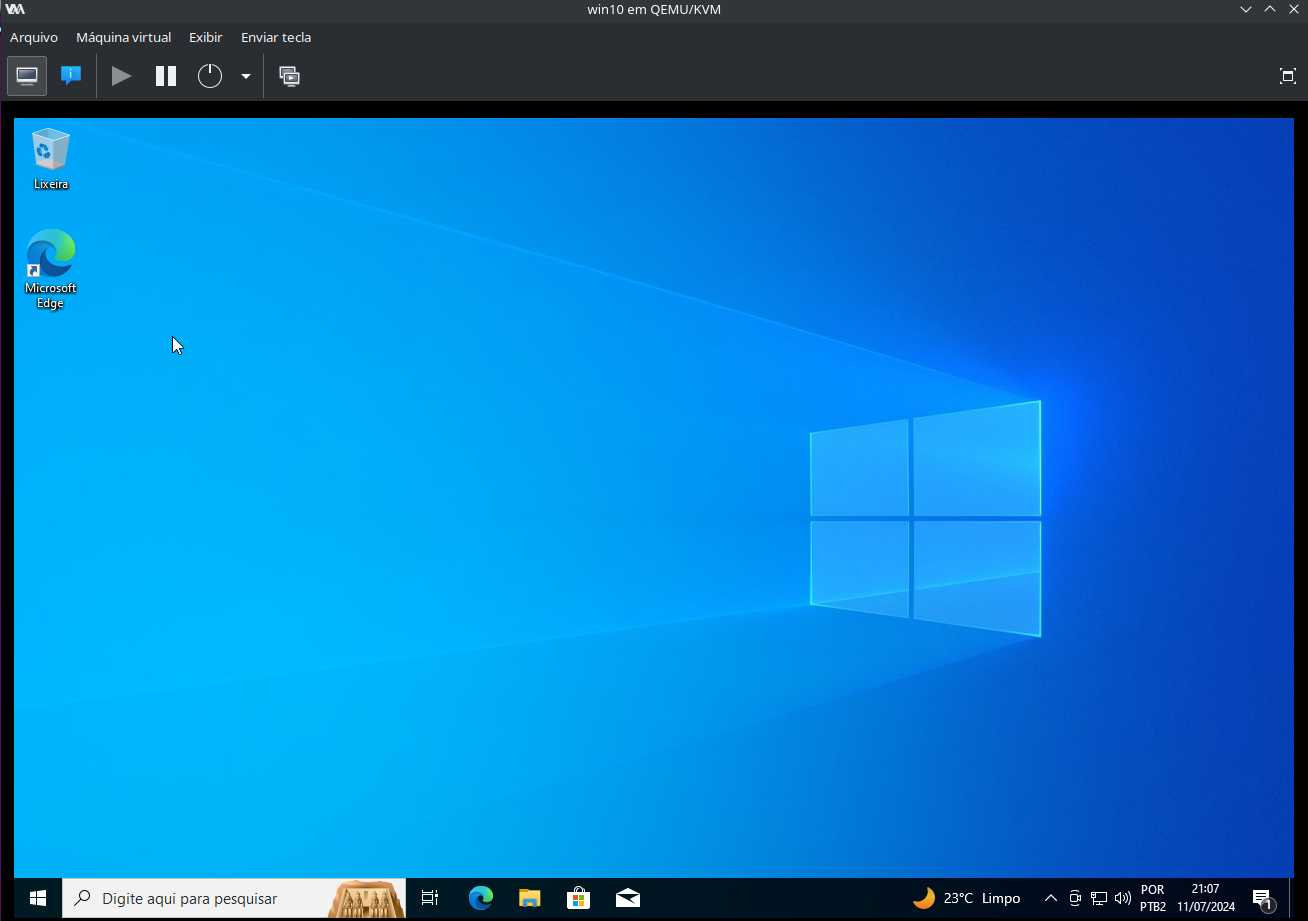Launch File Explorer from the taskbar
The image size is (1308, 921).
[x=530, y=898]
